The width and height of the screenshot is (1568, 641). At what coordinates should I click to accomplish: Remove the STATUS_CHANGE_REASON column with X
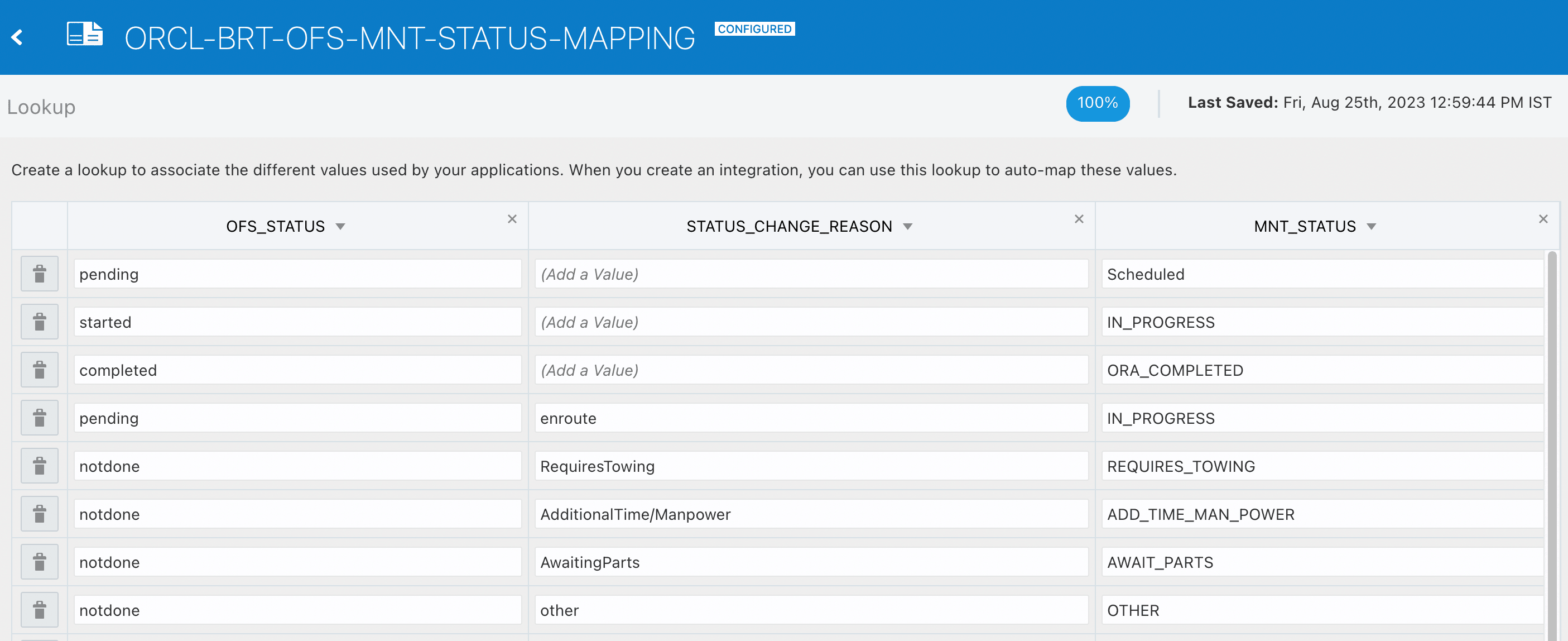click(x=1079, y=219)
